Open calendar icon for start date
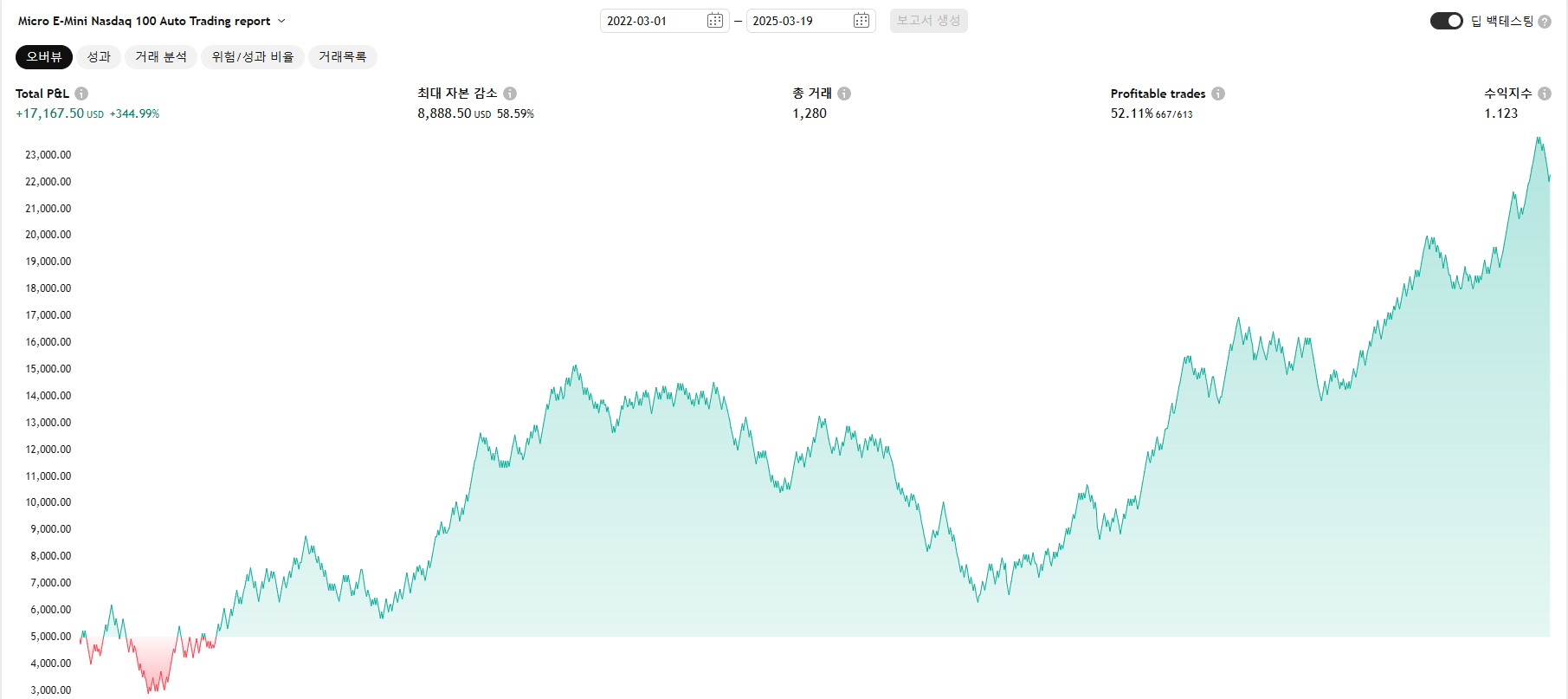 715,21
